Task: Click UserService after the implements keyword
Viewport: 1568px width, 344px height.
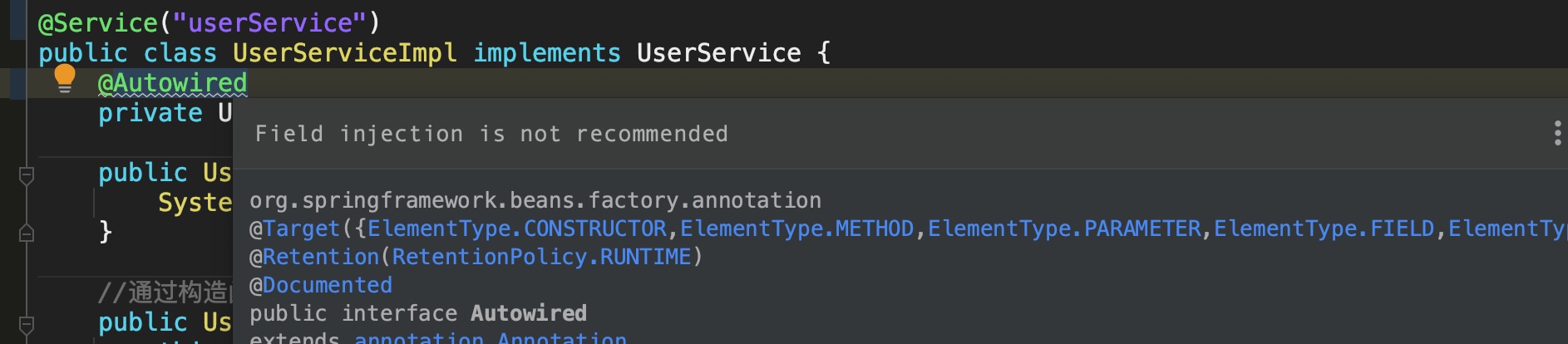Action: click(718, 53)
